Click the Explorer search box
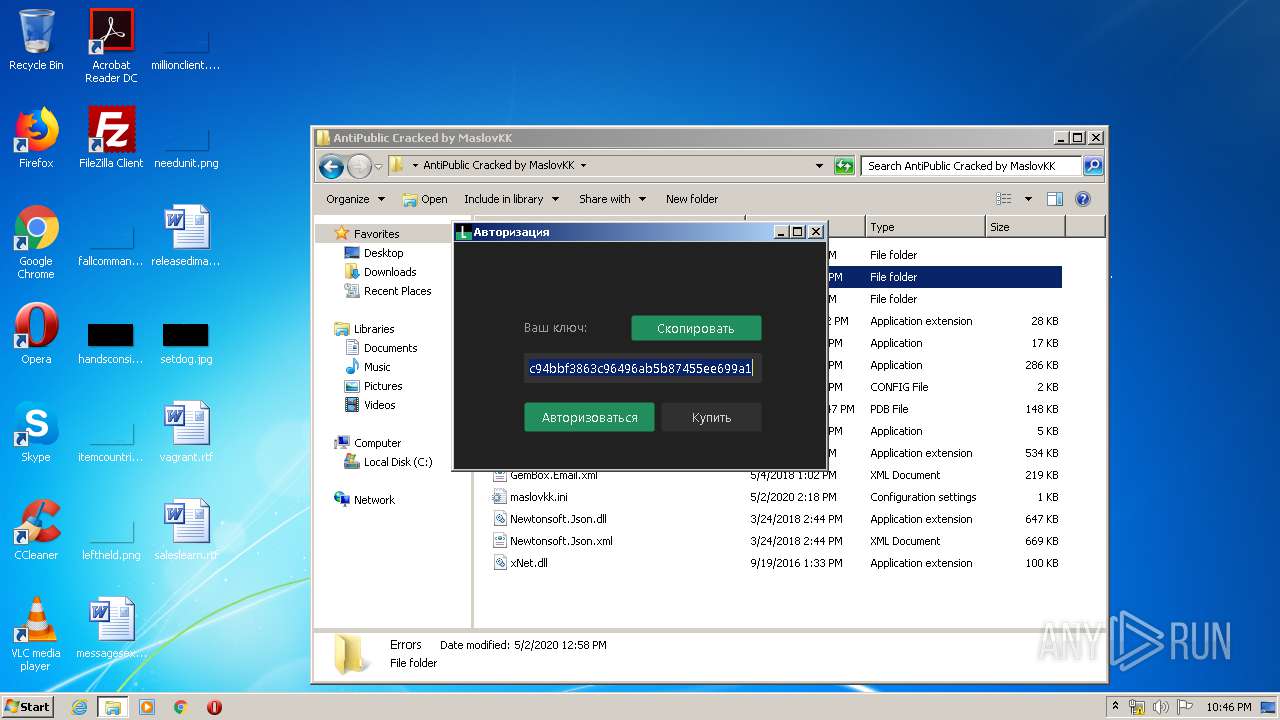This screenshot has width=1280, height=720. coord(970,166)
